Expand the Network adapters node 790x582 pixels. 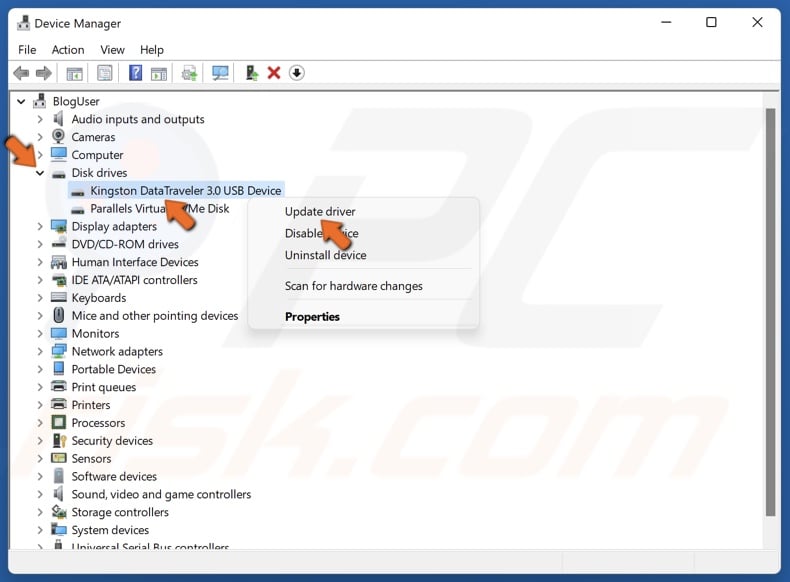[x=40, y=351]
